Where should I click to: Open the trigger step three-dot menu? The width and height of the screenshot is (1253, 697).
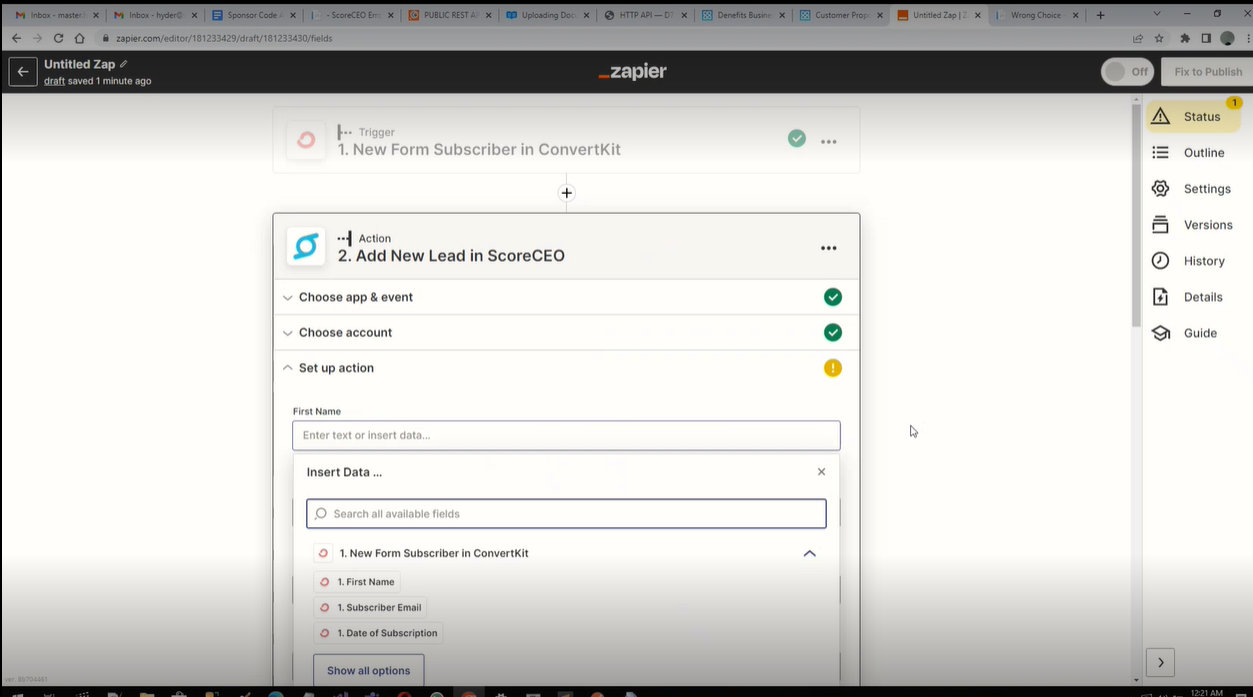[x=829, y=142]
